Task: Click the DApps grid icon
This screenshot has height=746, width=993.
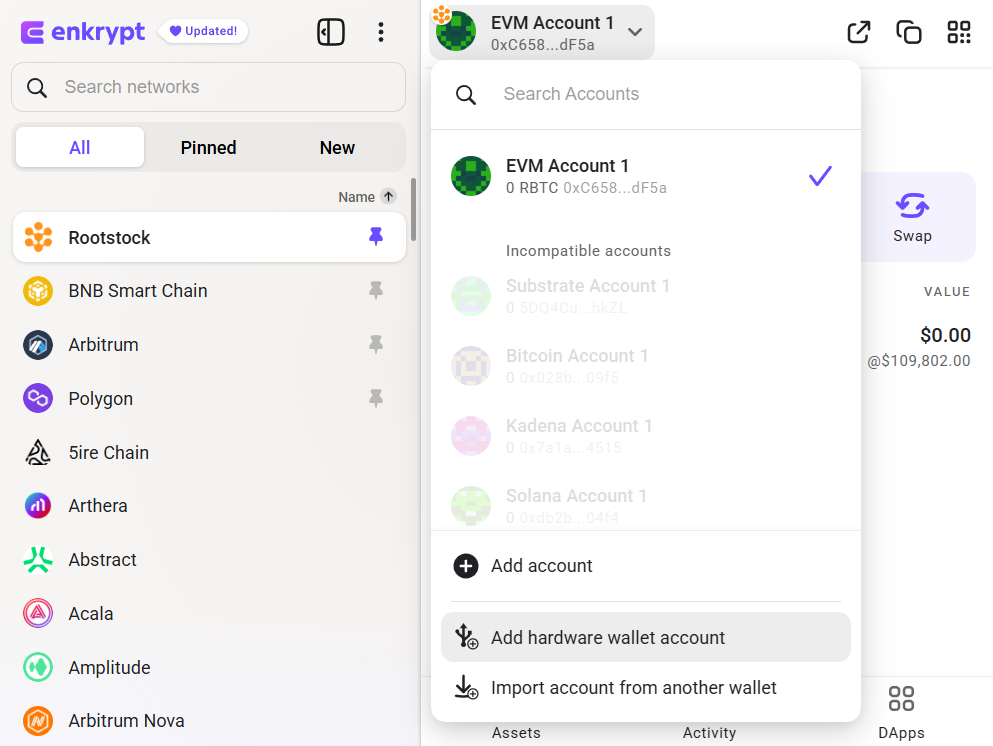Action: 901,699
